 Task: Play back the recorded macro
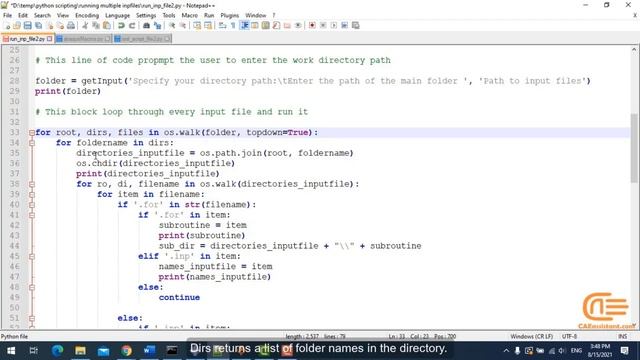[334, 25]
